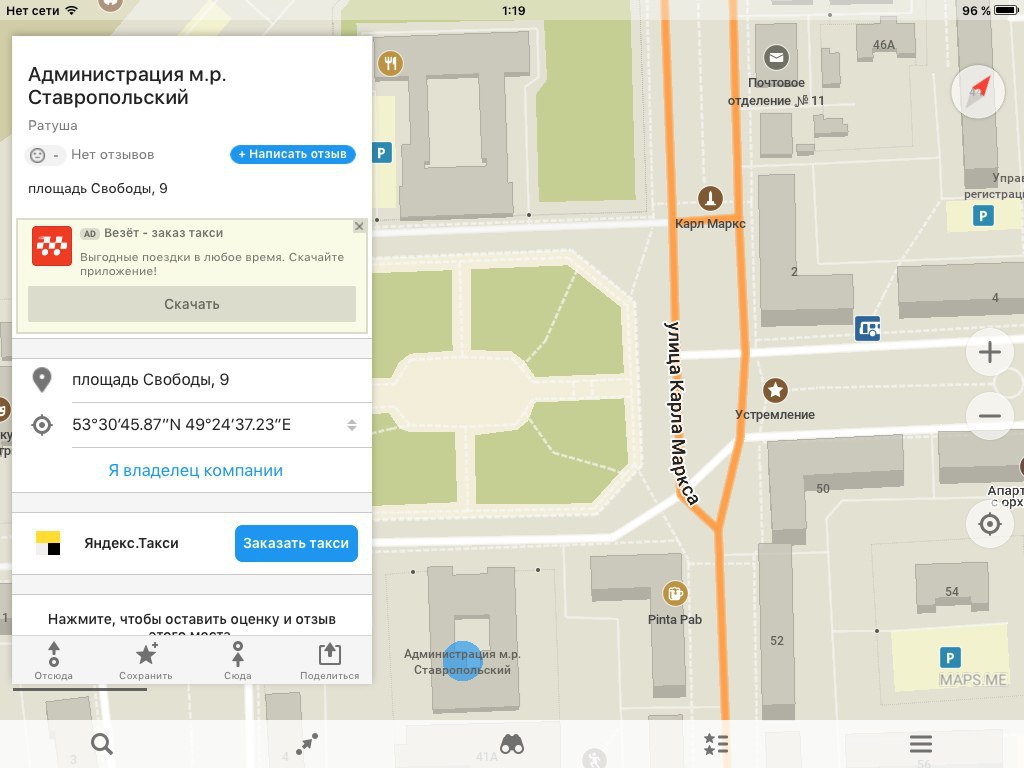This screenshot has width=1024, height=768.
Task: Open bookmarks list star icon
Action: click(716, 743)
